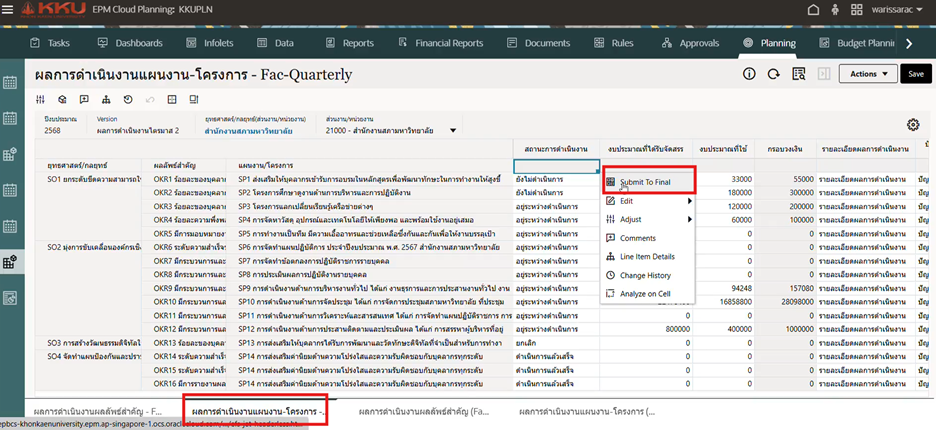The width and height of the screenshot is (936, 430).
Task: Refresh the form with the circular arrow icon
Action: click(x=774, y=74)
